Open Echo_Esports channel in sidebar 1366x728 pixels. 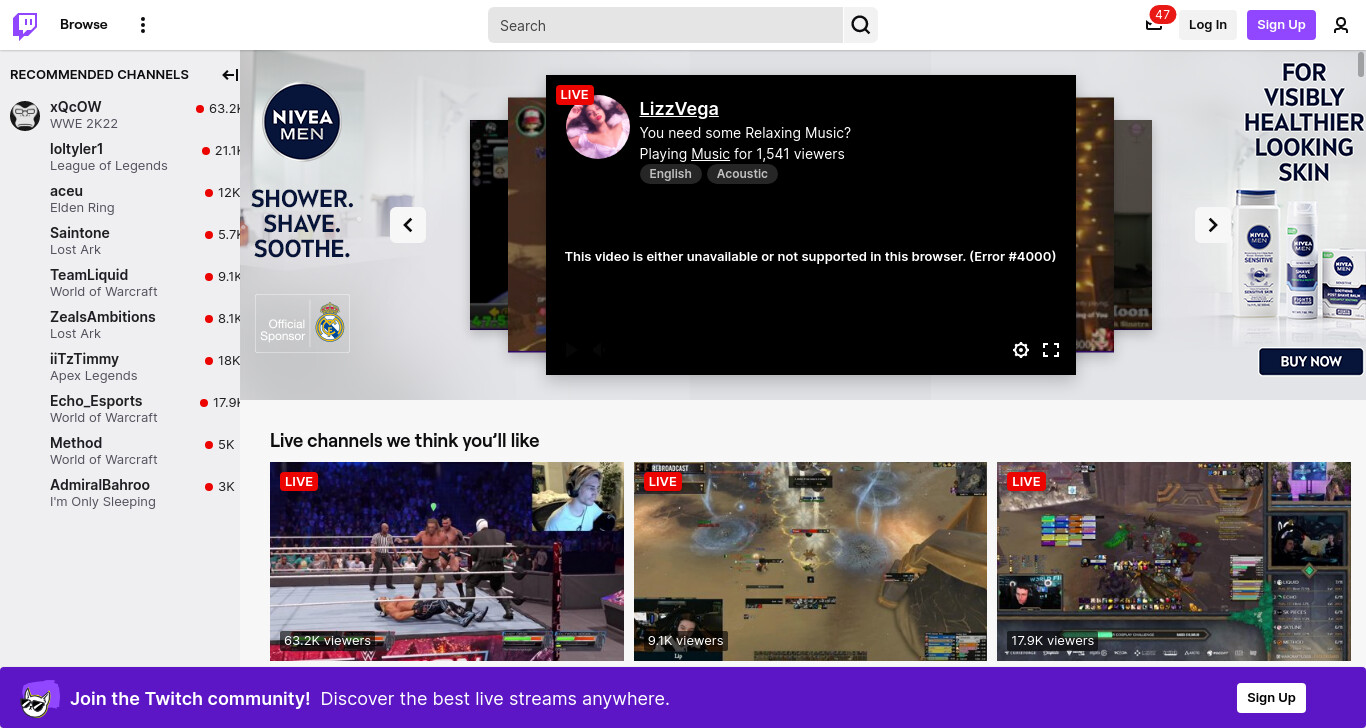120,409
